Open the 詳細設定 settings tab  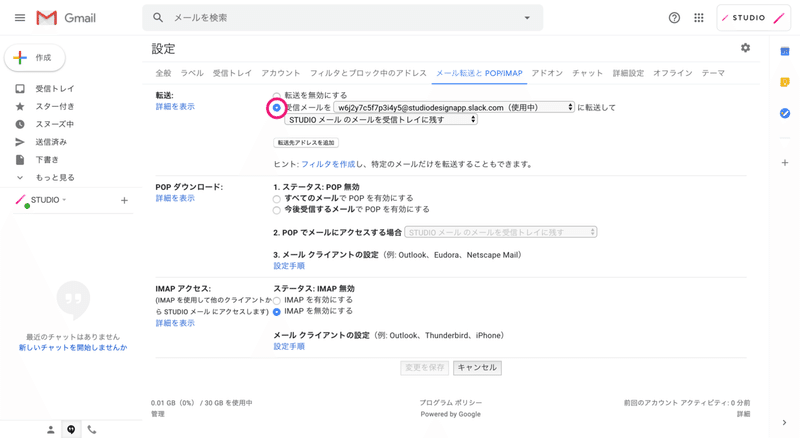(628, 73)
